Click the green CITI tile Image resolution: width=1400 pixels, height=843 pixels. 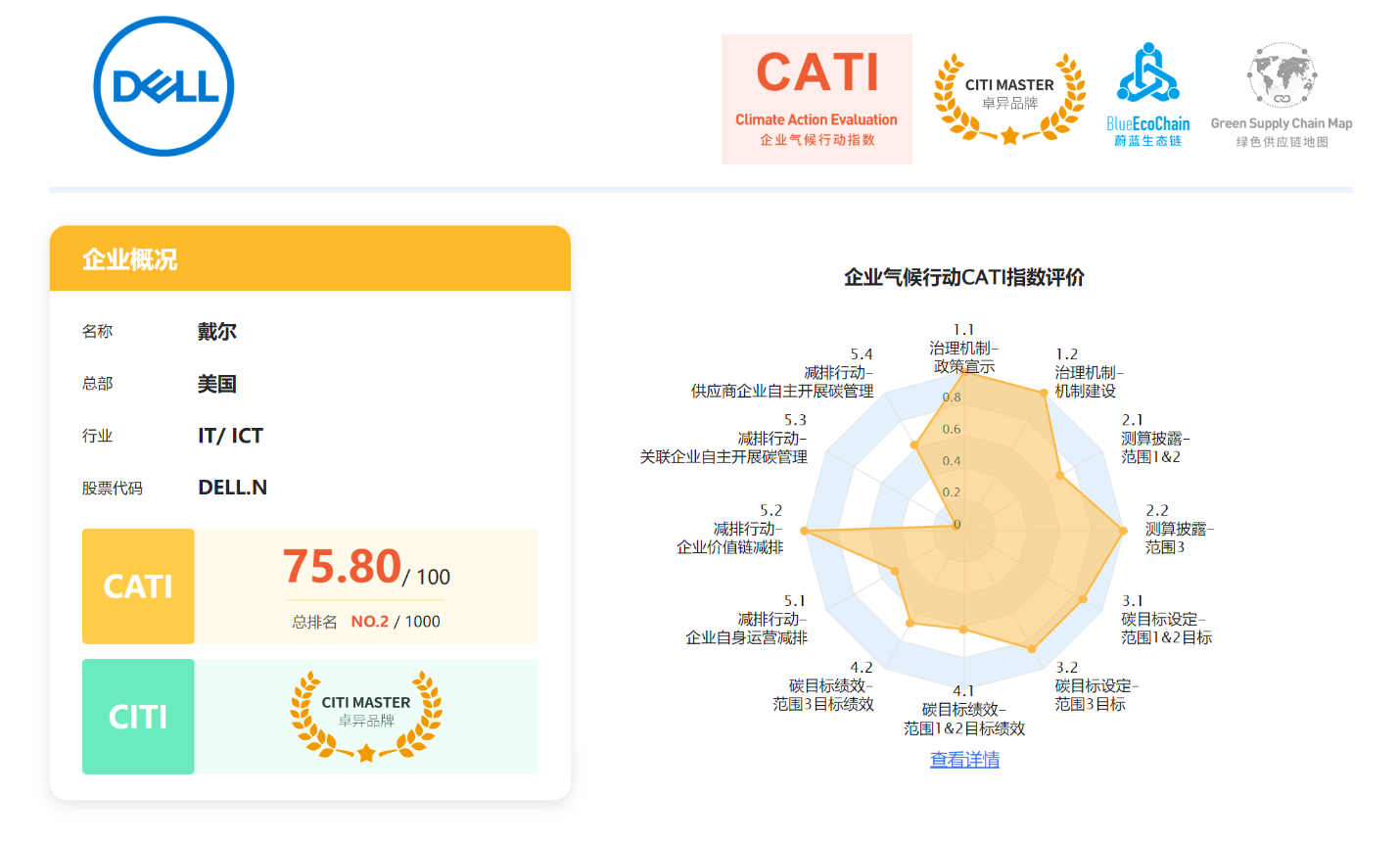tap(138, 717)
